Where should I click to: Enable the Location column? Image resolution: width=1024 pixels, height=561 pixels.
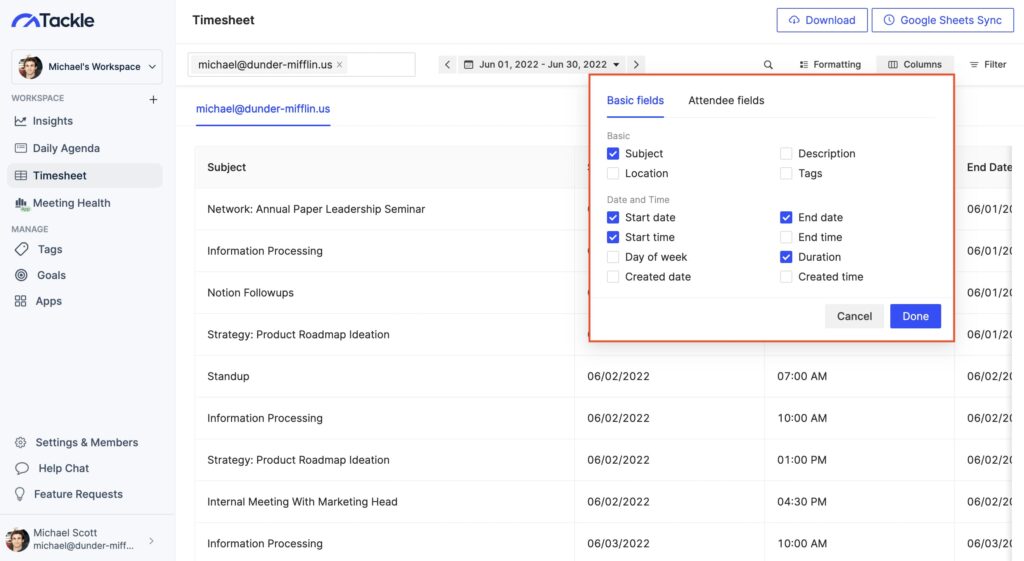click(x=613, y=173)
